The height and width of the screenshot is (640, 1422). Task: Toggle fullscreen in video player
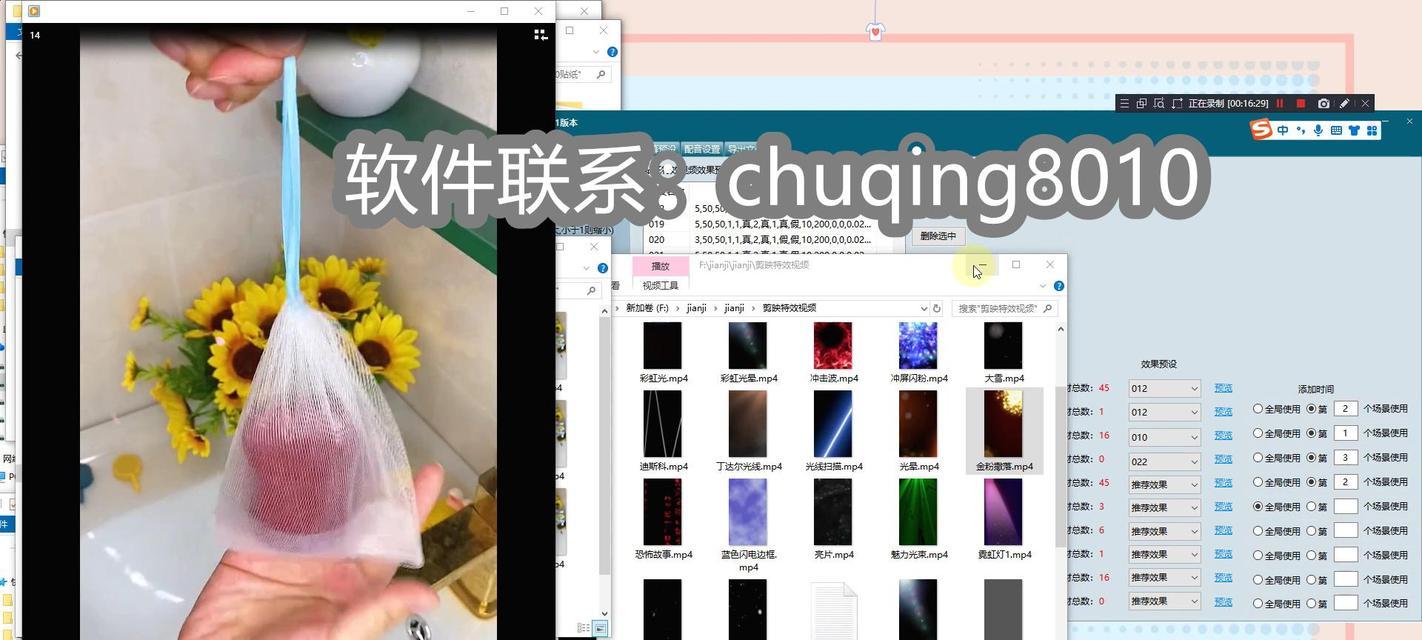(540, 35)
